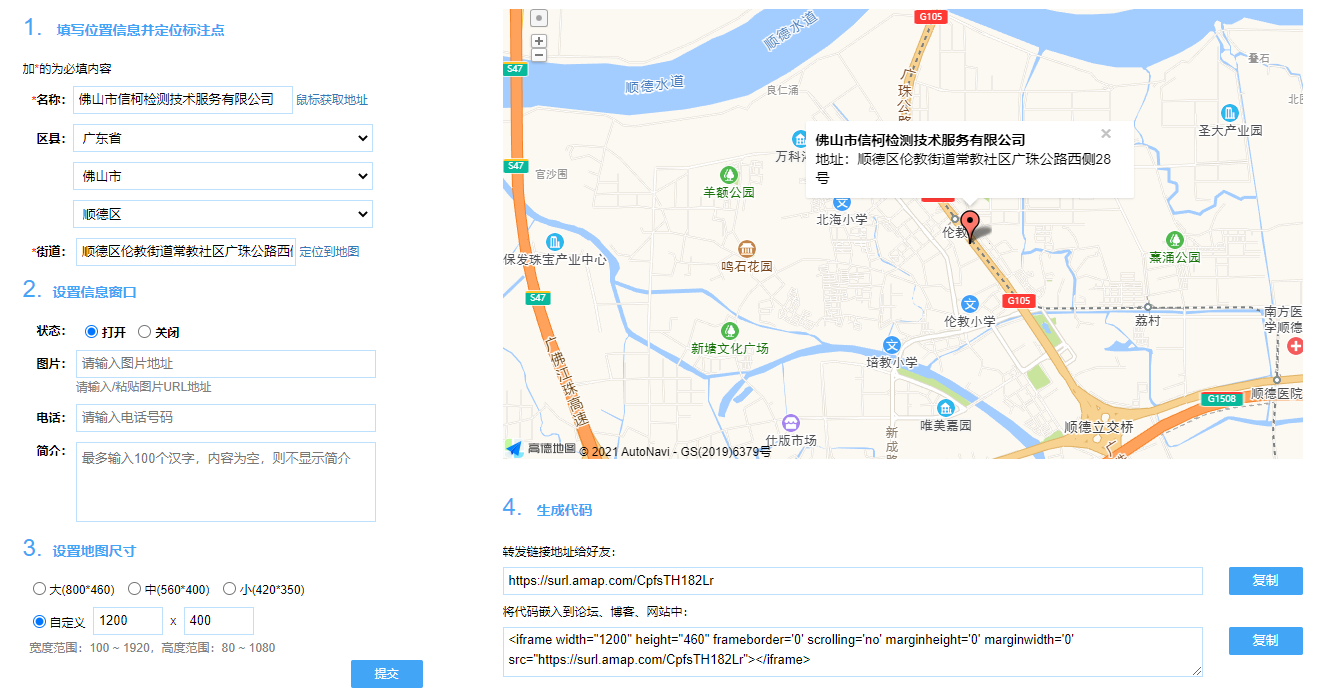The height and width of the screenshot is (694, 1325).
Task: Copy the share link with 复制
Action: (1266, 581)
